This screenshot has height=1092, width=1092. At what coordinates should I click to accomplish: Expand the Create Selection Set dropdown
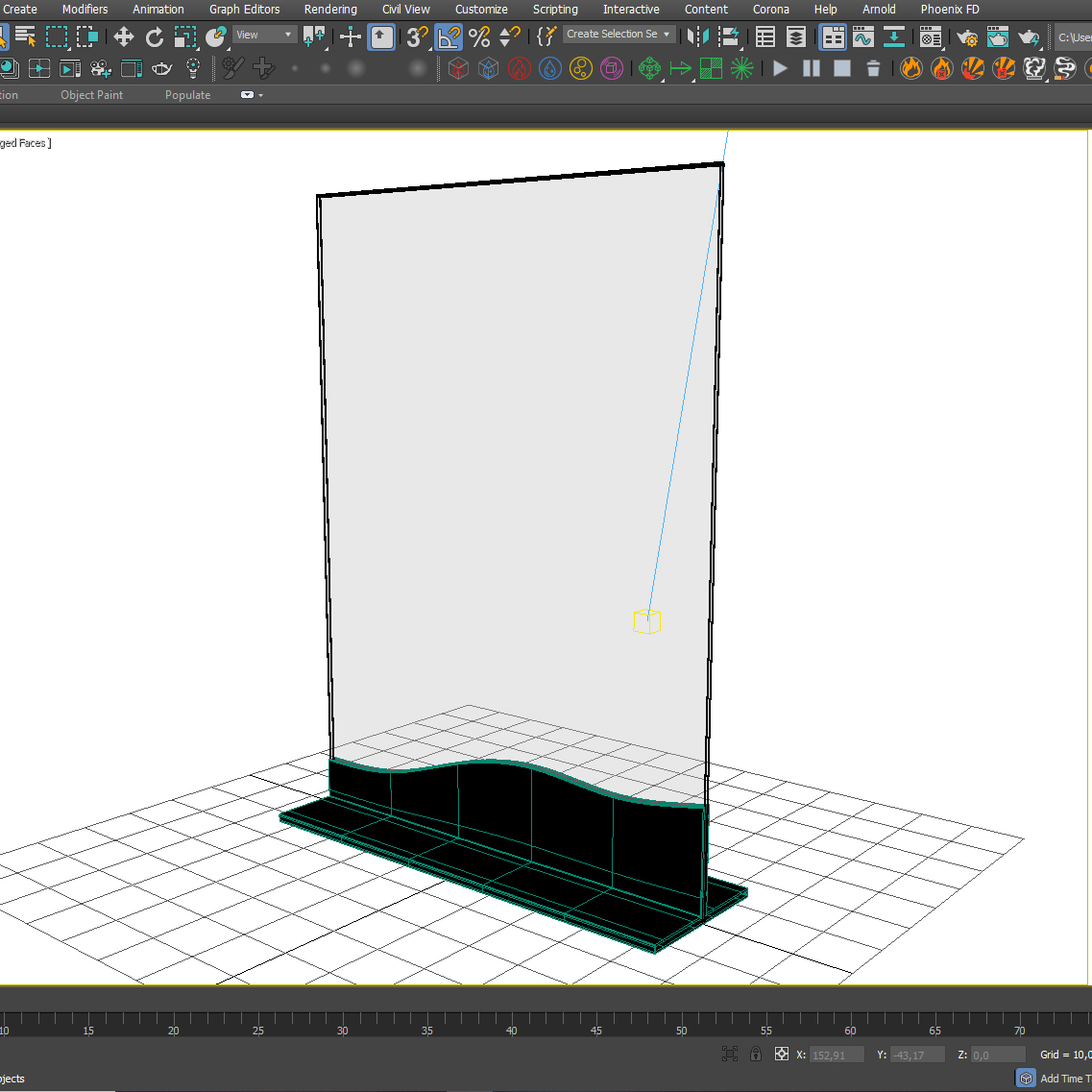click(667, 35)
